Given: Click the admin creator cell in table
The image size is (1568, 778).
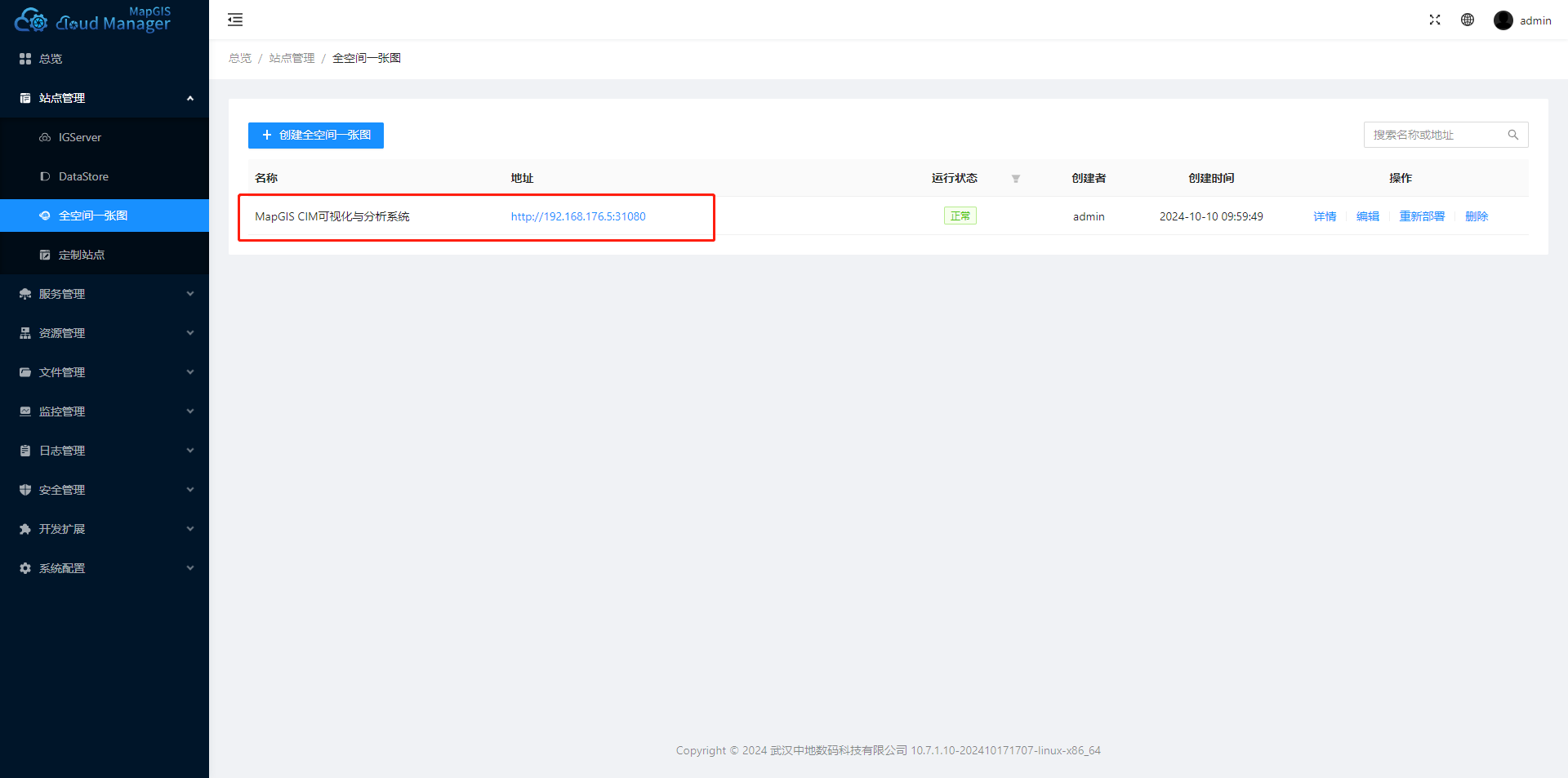Looking at the screenshot, I should (x=1089, y=216).
